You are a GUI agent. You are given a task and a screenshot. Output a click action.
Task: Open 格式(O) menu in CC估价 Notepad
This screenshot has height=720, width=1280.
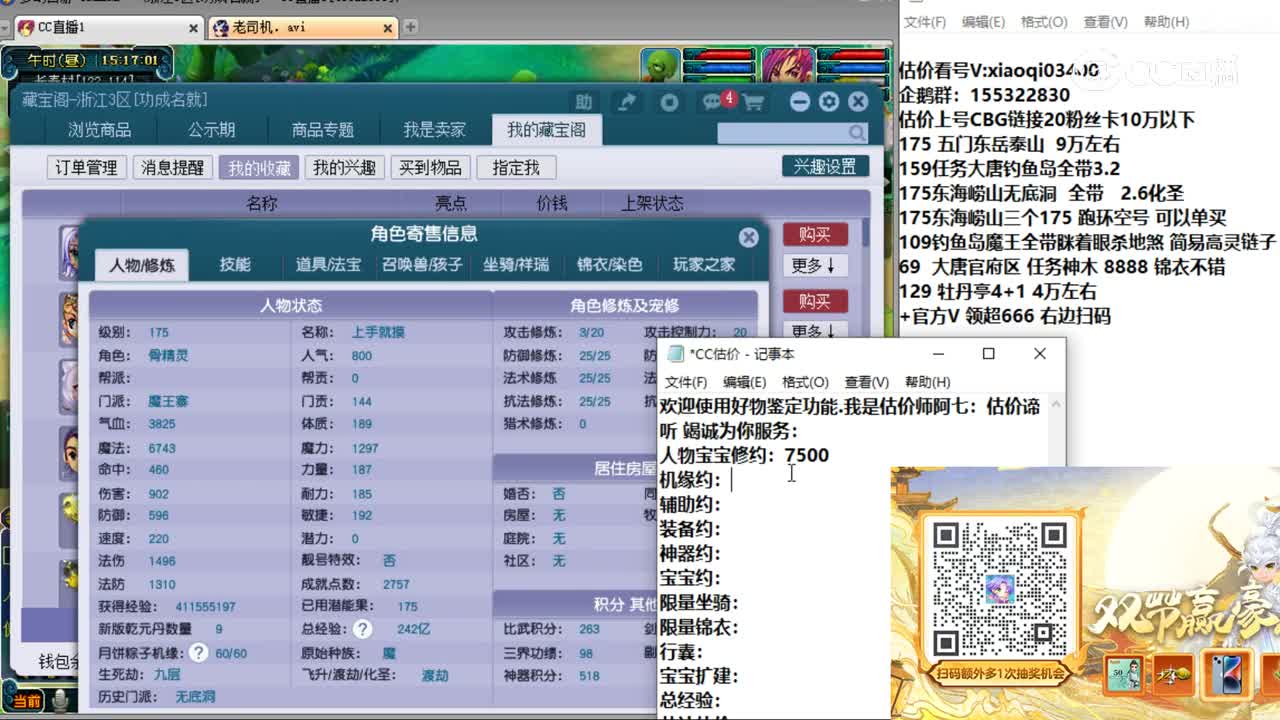[805, 382]
